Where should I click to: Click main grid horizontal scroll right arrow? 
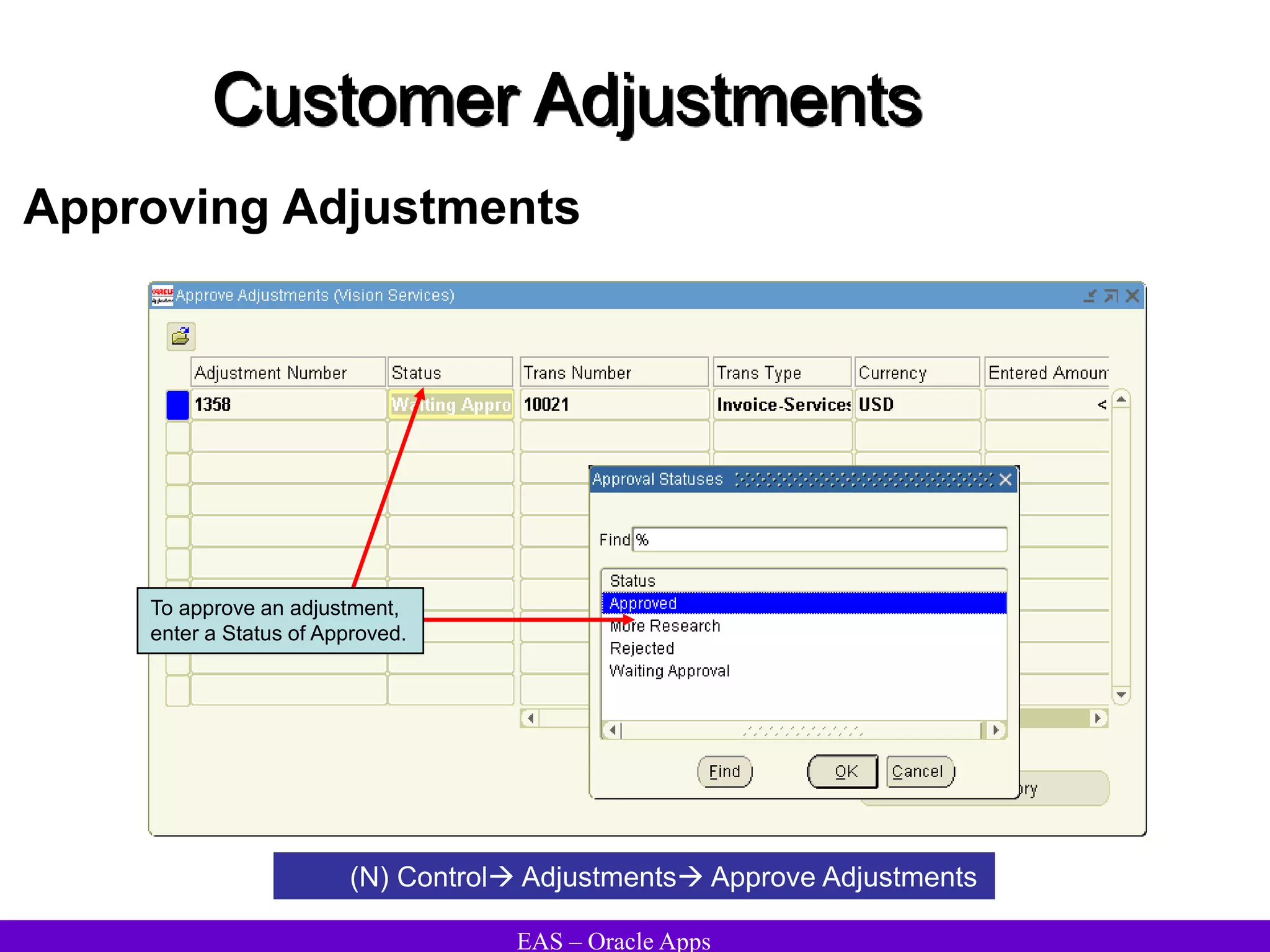click(x=1098, y=718)
